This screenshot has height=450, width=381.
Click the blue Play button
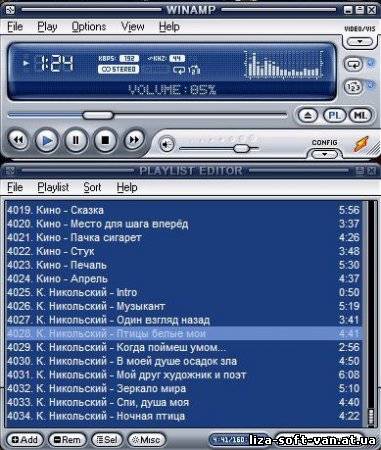pyautogui.click(x=47, y=140)
